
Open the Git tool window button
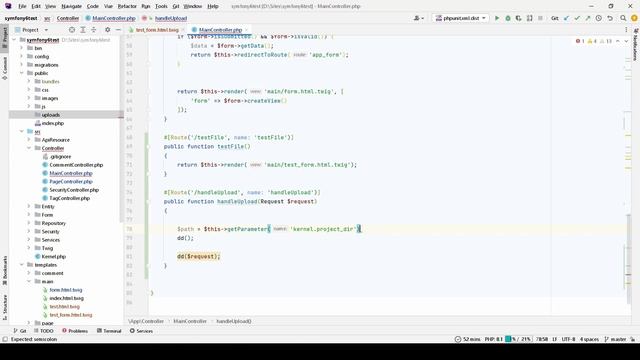(x=20, y=331)
